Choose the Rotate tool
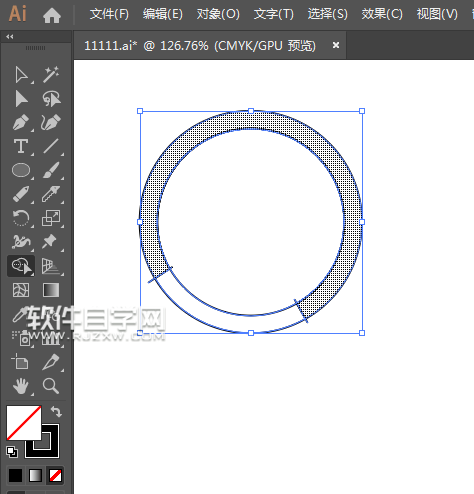474x494 pixels. [x=21, y=218]
